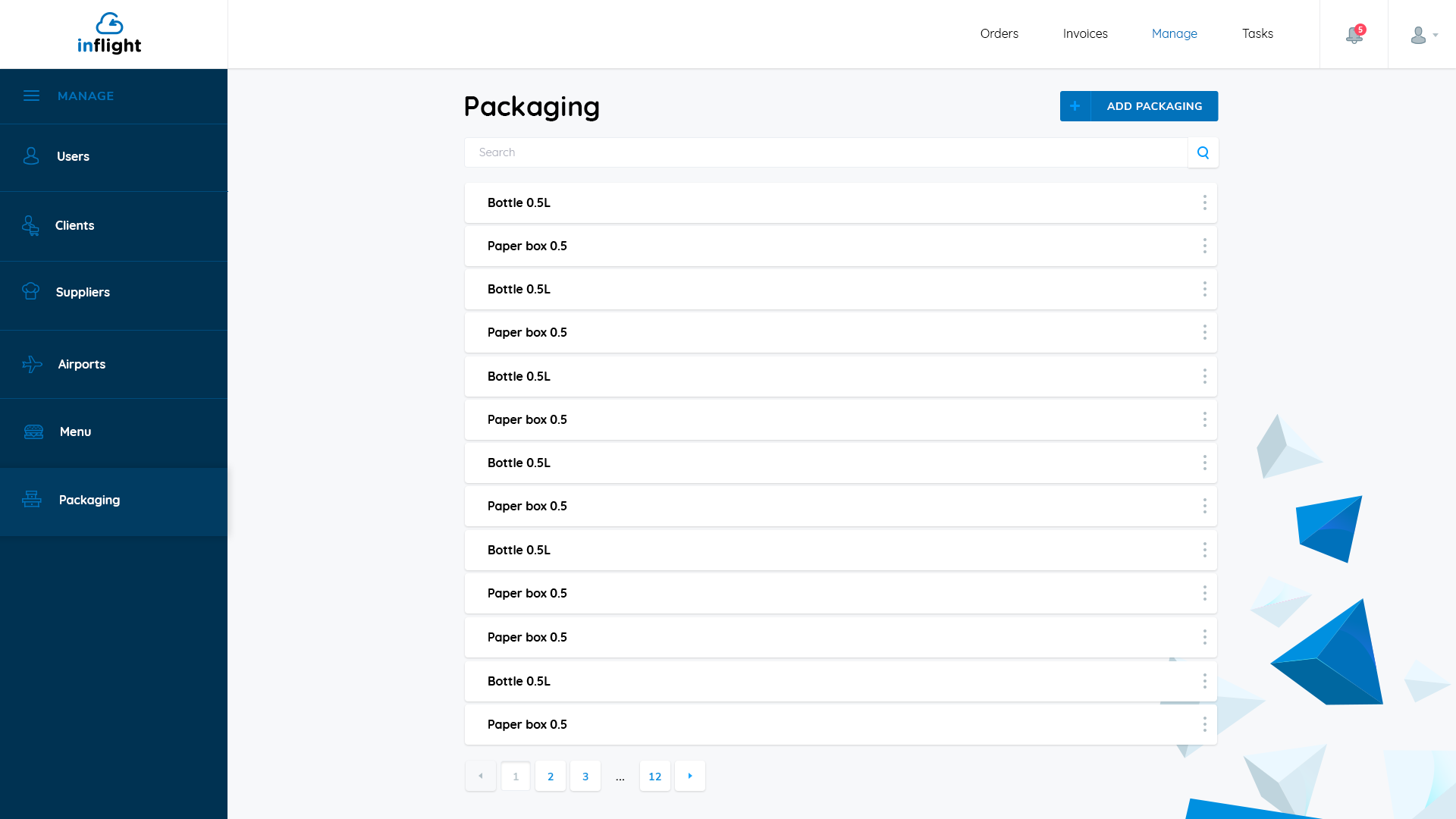Navigate to page 3 of packaging
1456x819 pixels.
pyautogui.click(x=585, y=776)
